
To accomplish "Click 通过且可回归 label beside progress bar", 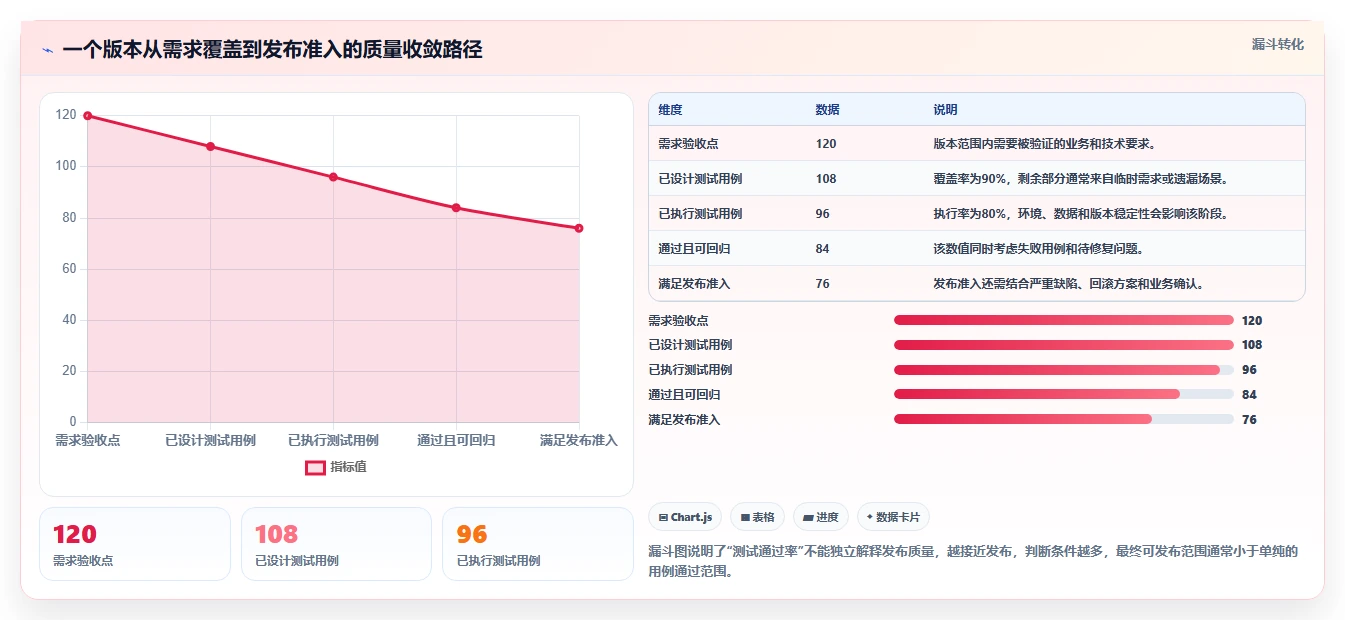I will pos(684,395).
